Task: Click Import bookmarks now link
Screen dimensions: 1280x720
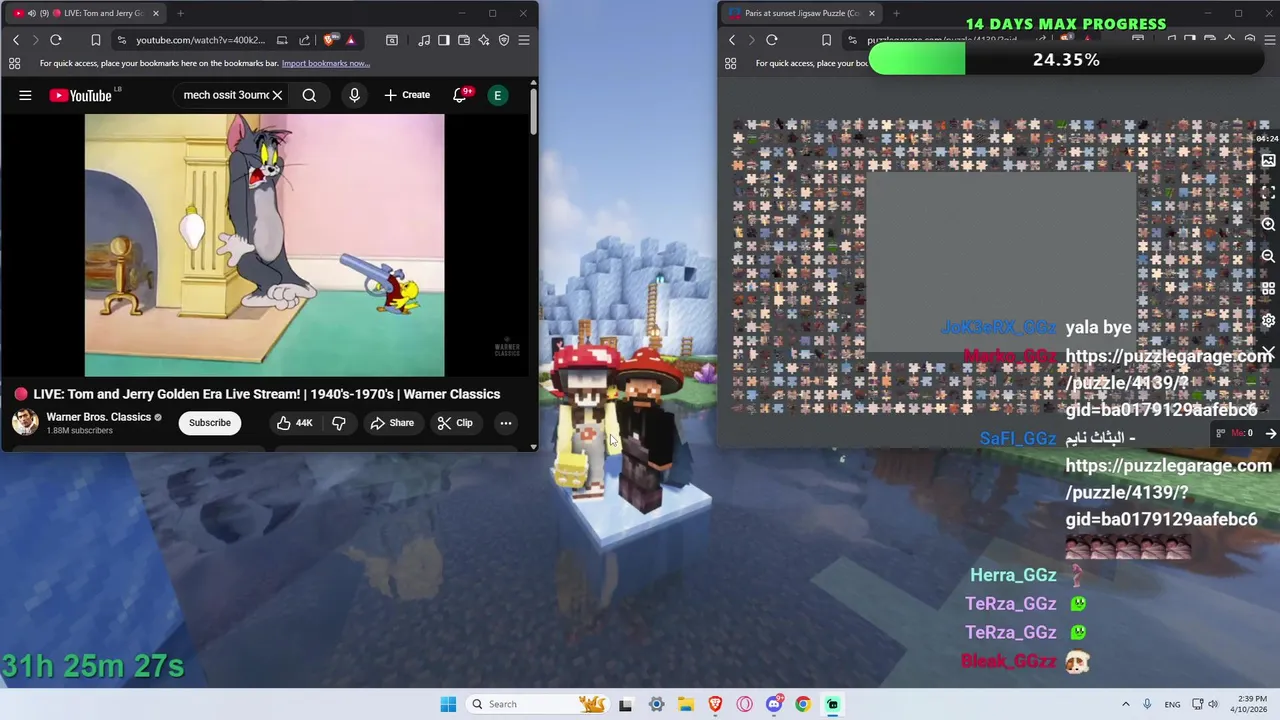Action: click(326, 63)
